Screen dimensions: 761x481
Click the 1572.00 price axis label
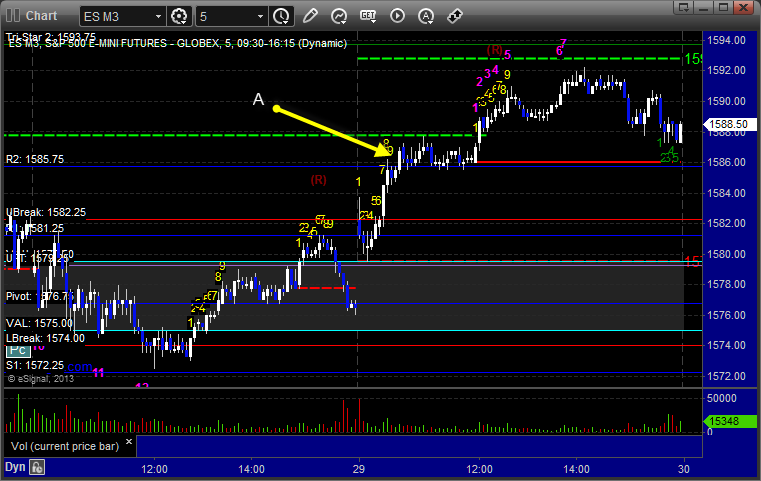click(726, 376)
